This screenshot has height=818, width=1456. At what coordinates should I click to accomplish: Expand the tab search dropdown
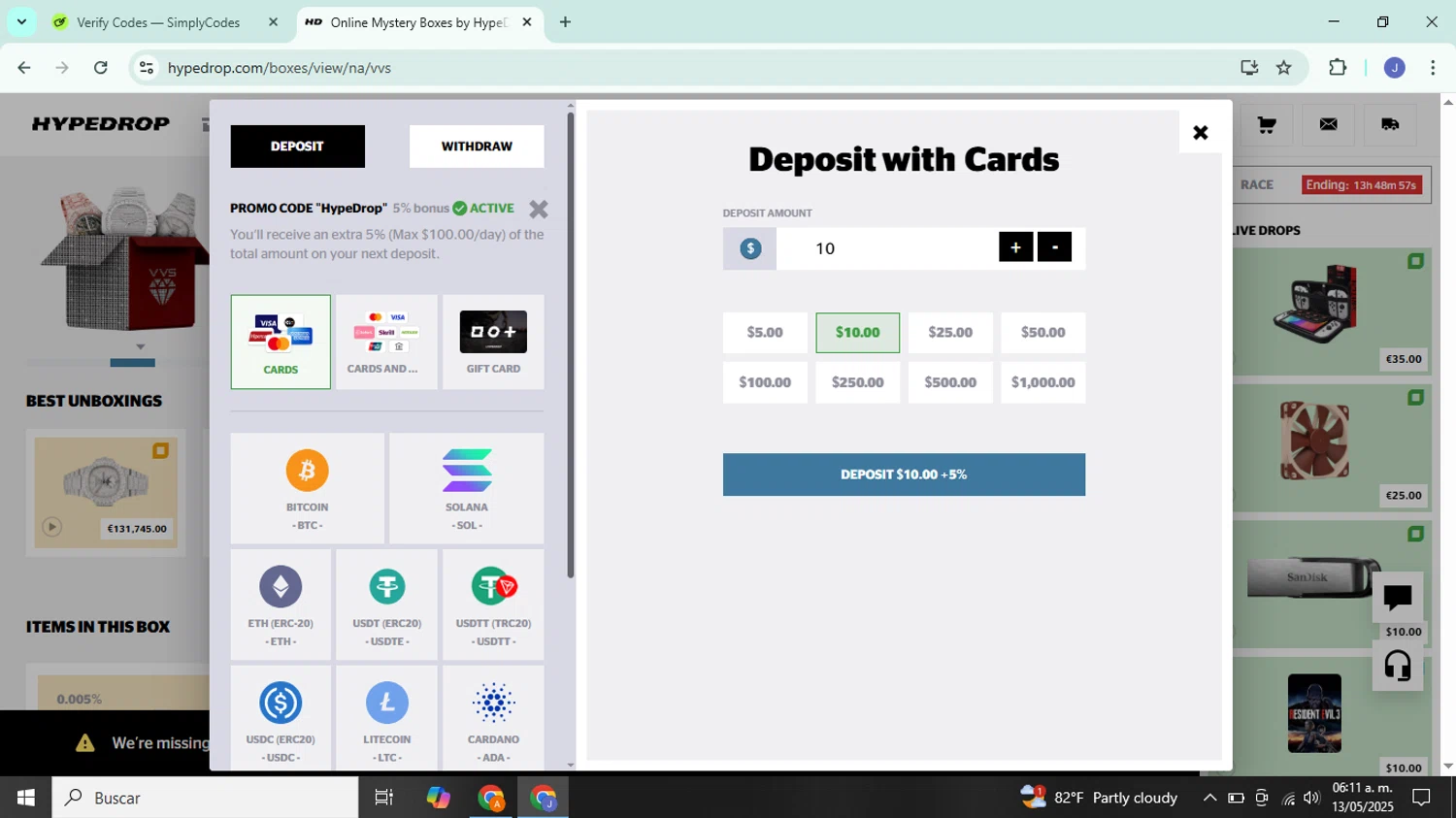(x=21, y=21)
